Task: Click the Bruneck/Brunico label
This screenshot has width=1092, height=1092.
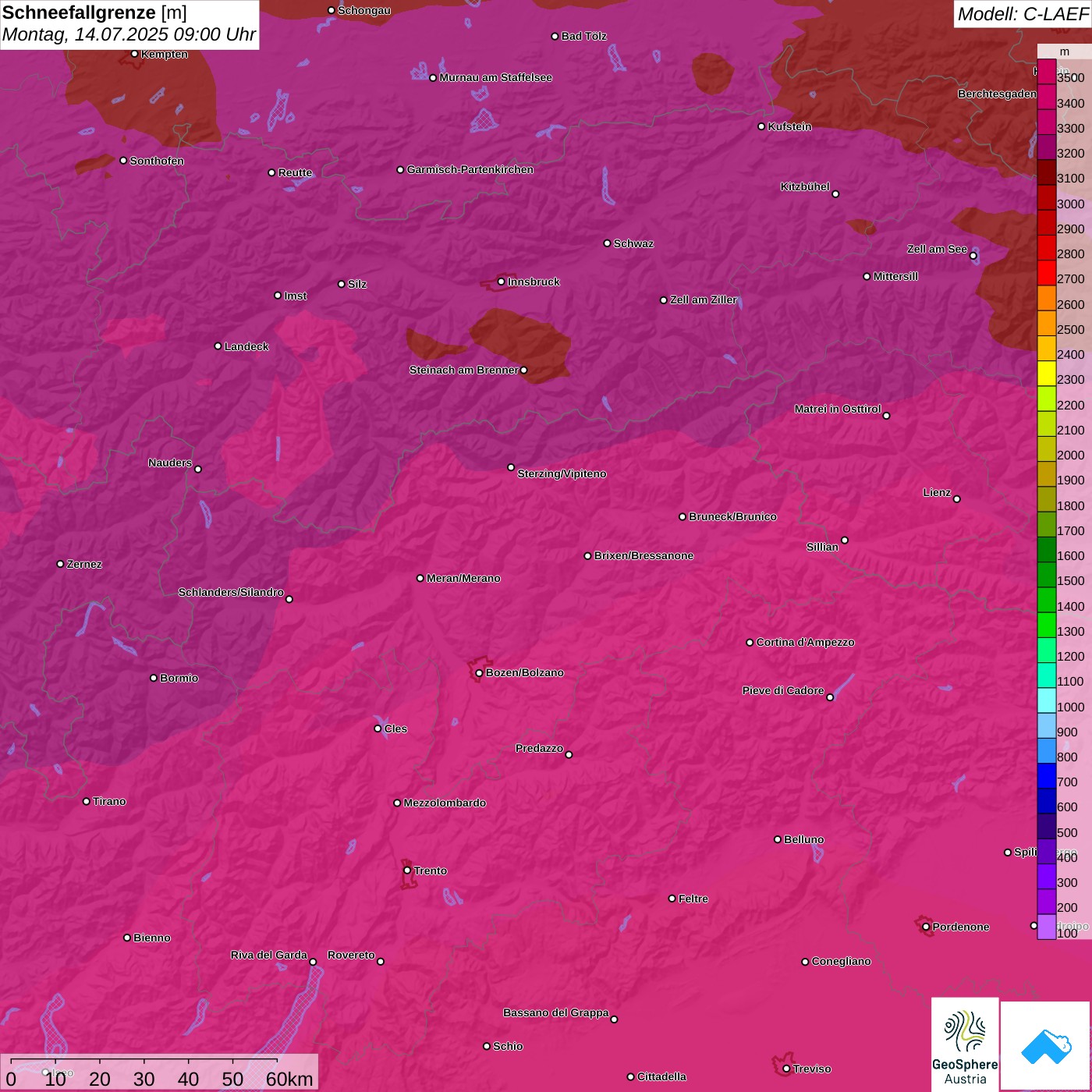Action: tap(732, 516)
